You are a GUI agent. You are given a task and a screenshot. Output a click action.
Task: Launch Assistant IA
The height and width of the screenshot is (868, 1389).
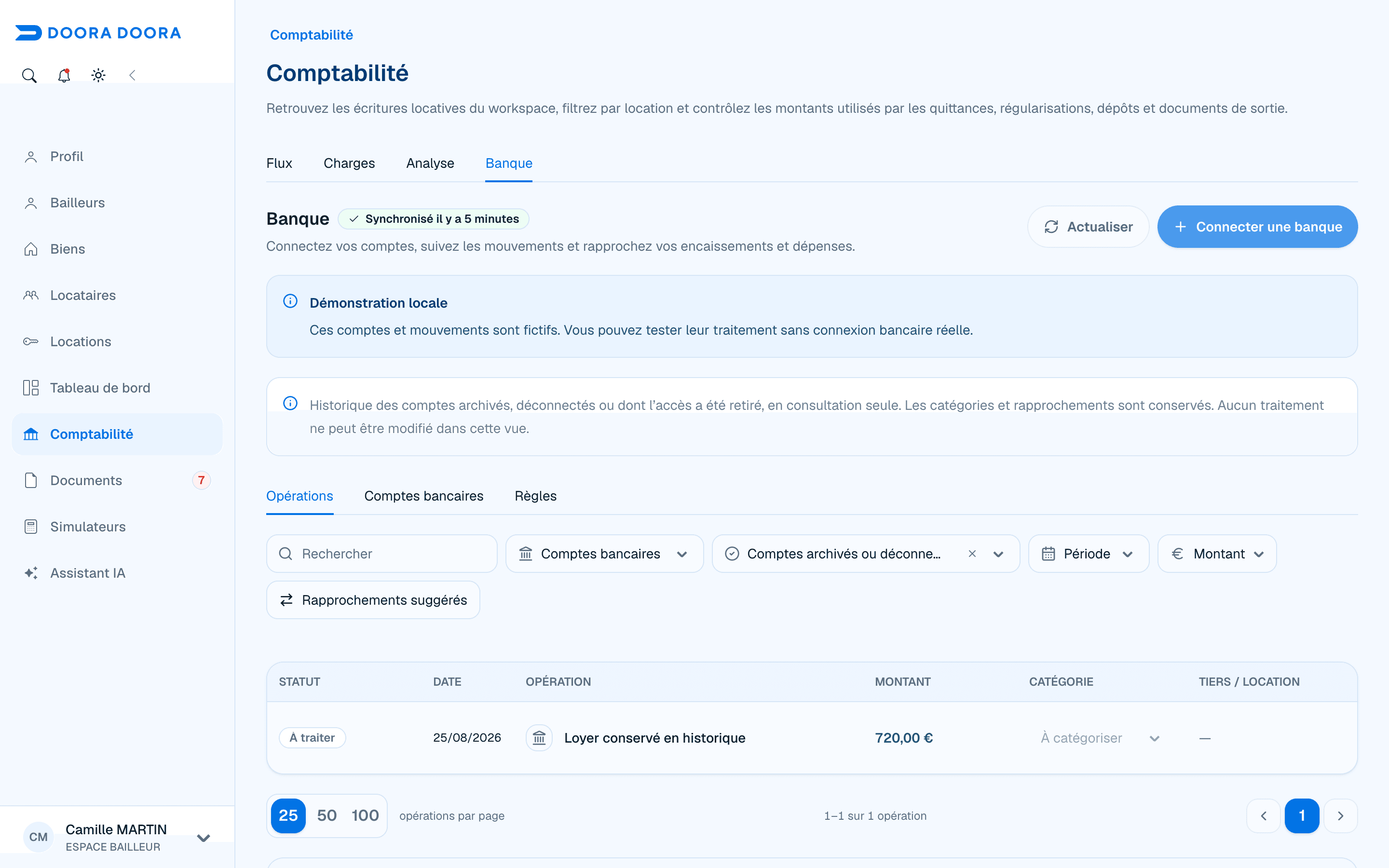click(x=117, y=573)
